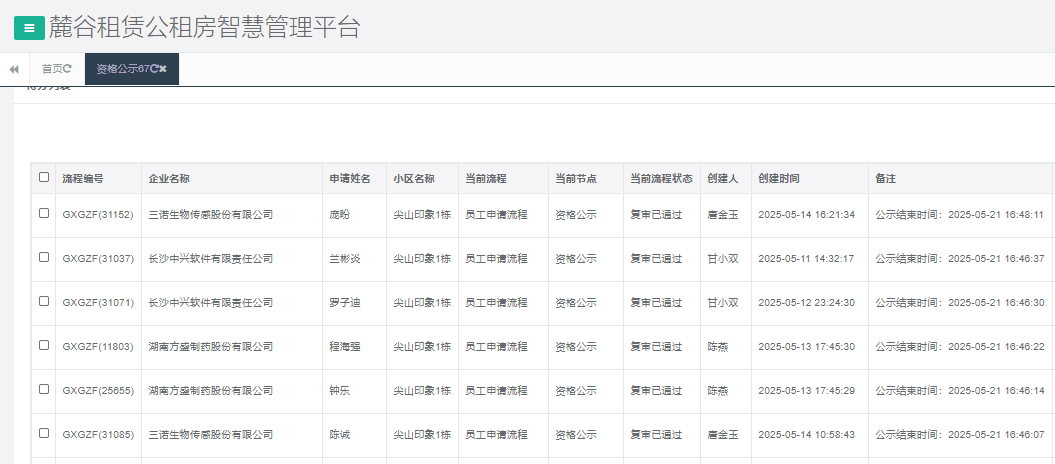Refresh icon on the 首页 tab
The image size is (1055, 464).
click(67, 69)
